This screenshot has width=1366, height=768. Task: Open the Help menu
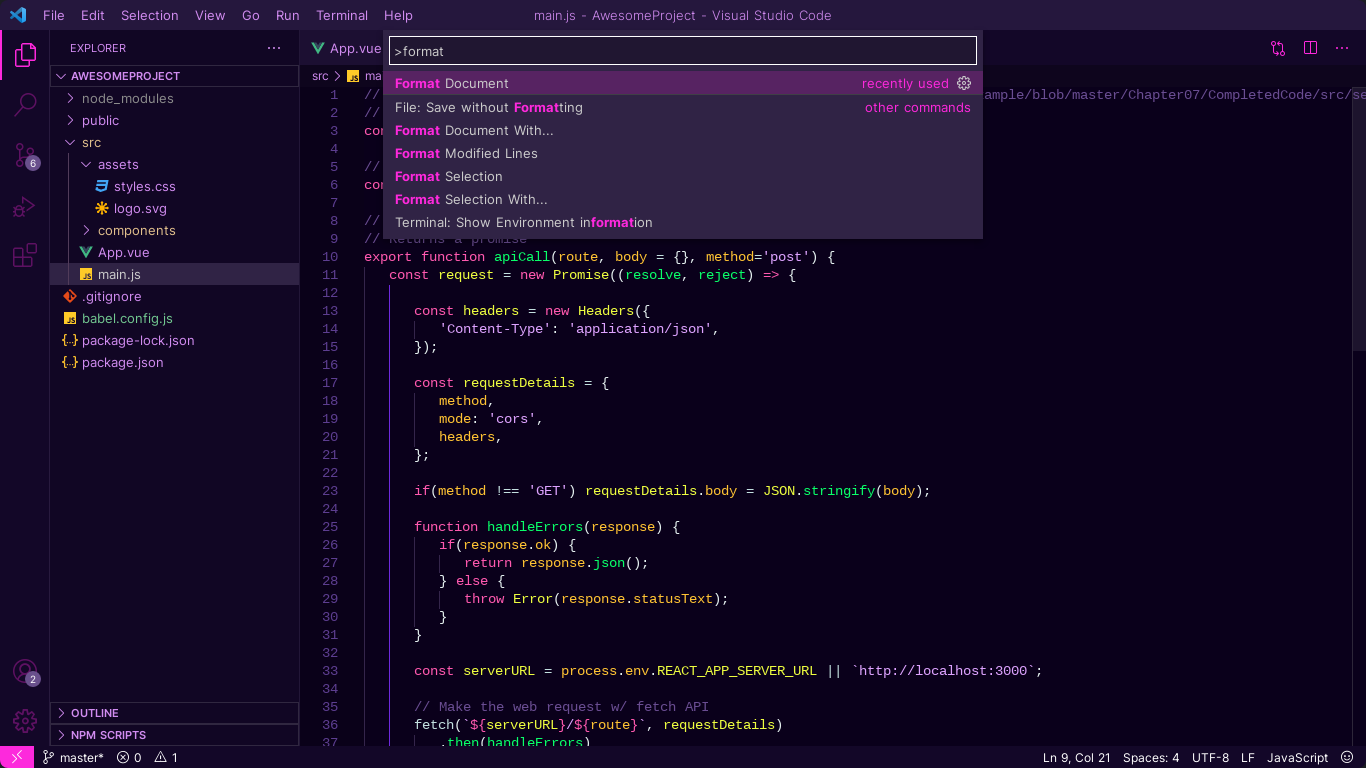pyautogui.click(x=398, y=15)
